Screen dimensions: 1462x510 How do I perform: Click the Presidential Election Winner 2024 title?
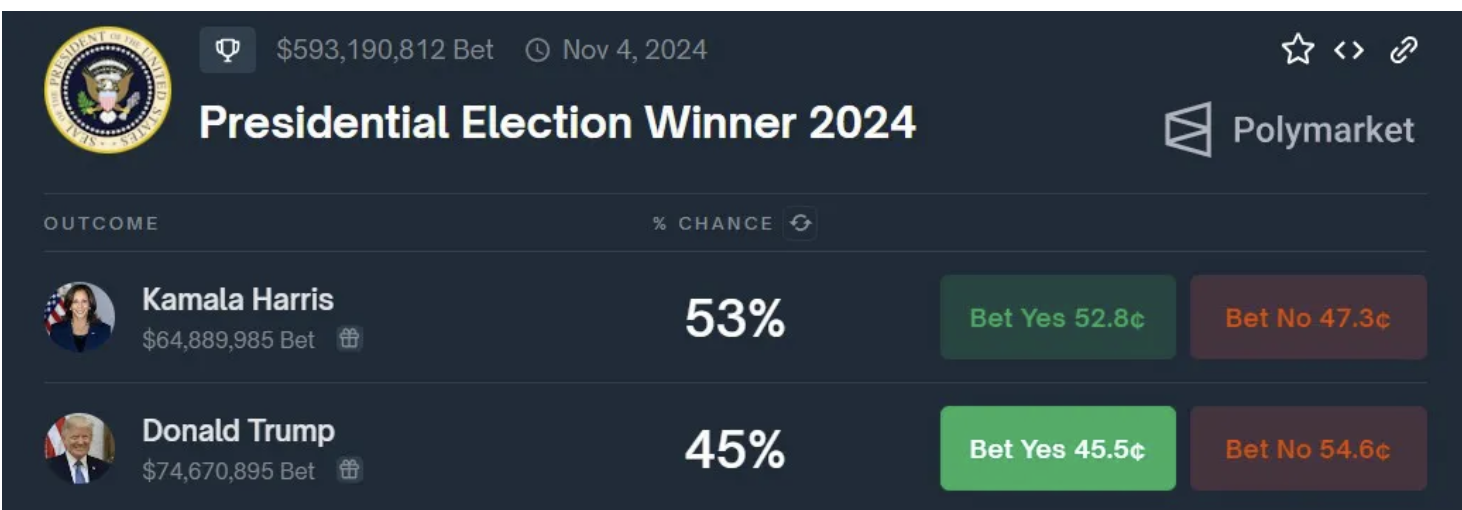pyautogui.click(x=557, y=123)
